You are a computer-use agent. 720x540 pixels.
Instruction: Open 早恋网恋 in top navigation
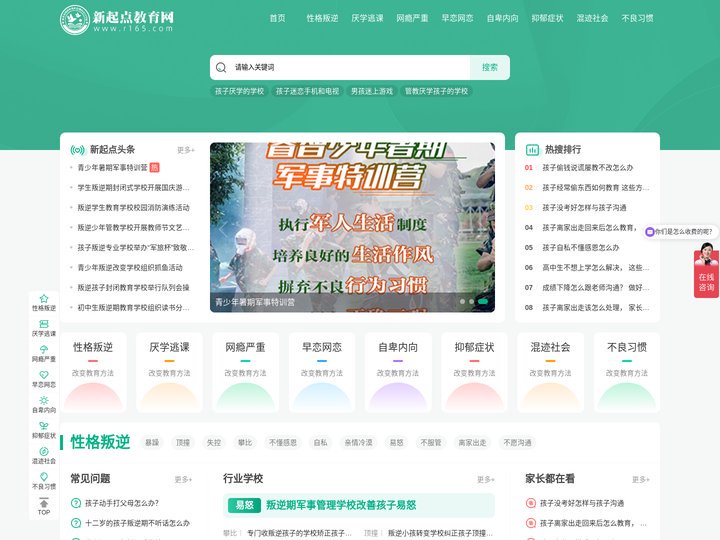tap(457, 18)
